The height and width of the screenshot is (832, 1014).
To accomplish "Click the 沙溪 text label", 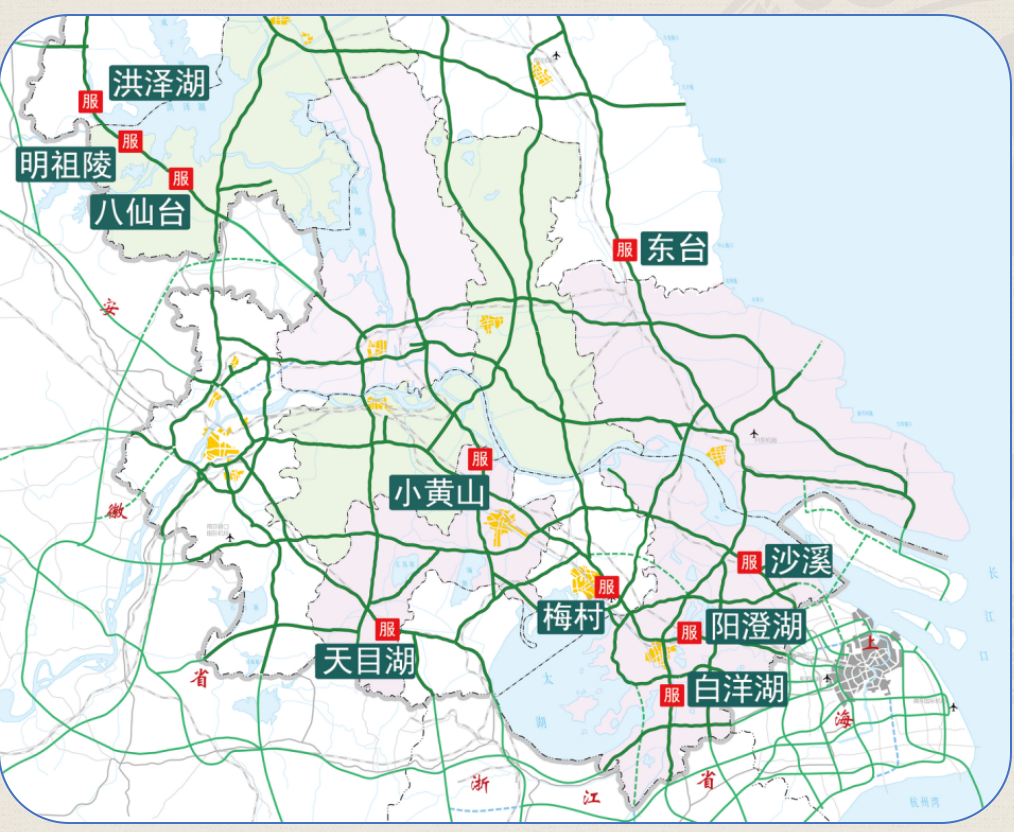I will (x=800, y=561).
